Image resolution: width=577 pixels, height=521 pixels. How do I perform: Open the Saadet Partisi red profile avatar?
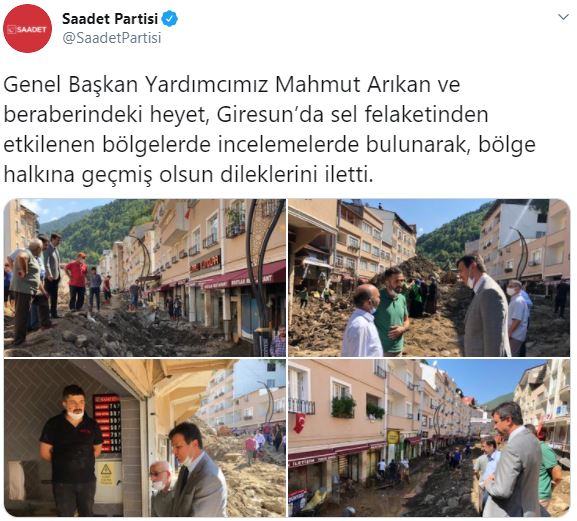(x=28, y=29)
